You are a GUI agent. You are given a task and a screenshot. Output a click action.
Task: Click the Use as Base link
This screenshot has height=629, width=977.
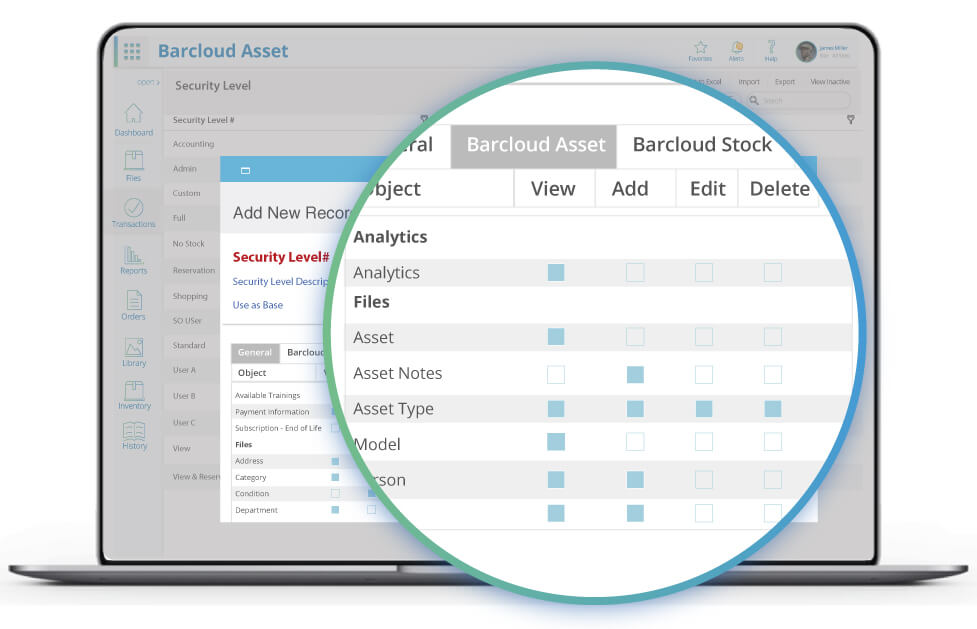point(257,305)
